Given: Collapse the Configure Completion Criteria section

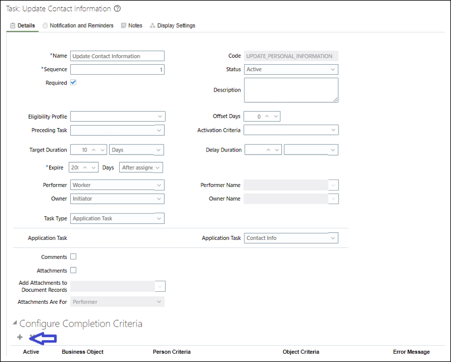Looking at the screenshot, I should coord(15,323).
